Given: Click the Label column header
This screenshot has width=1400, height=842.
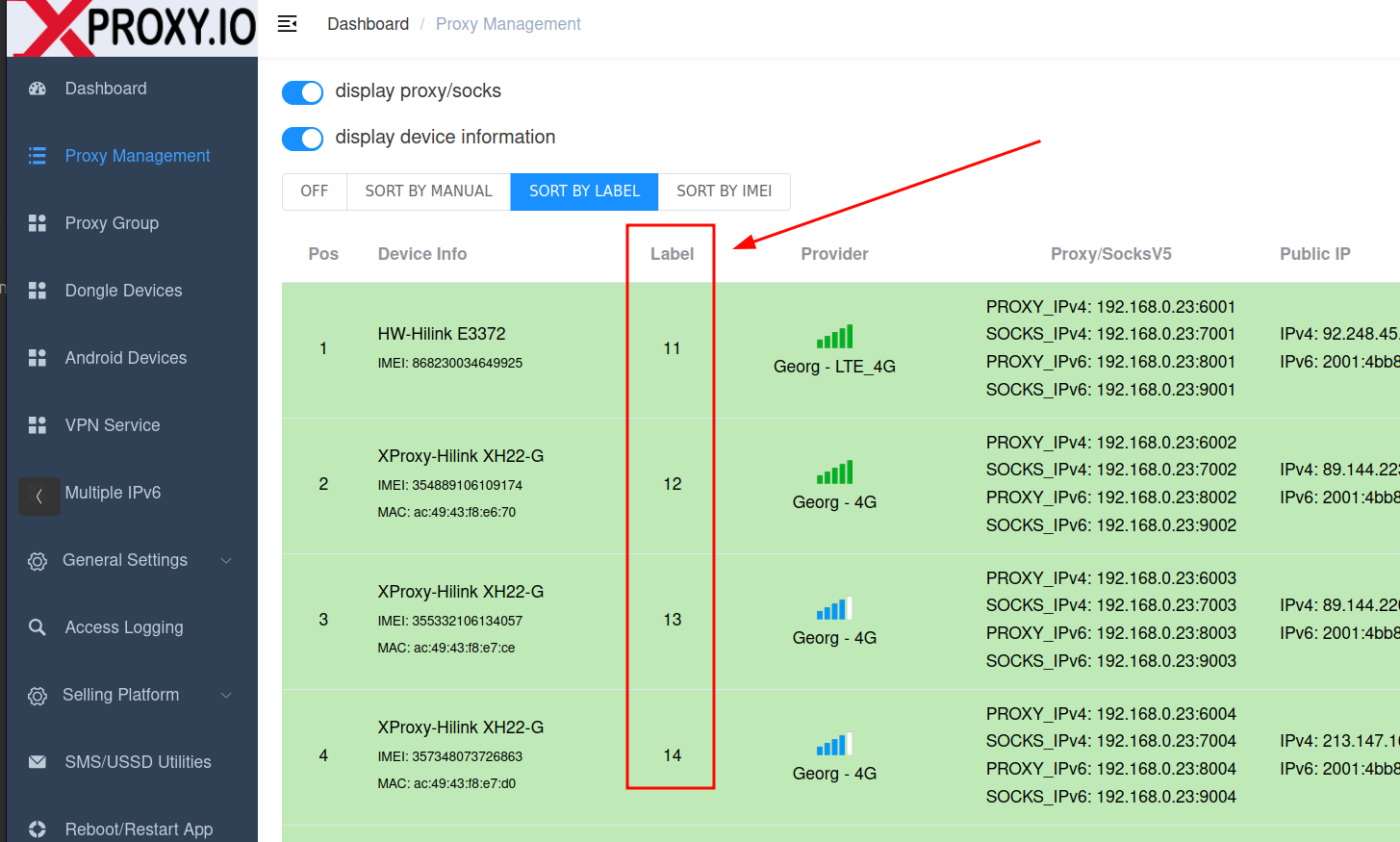Looking at the screenshot, I should click(672, 254).
